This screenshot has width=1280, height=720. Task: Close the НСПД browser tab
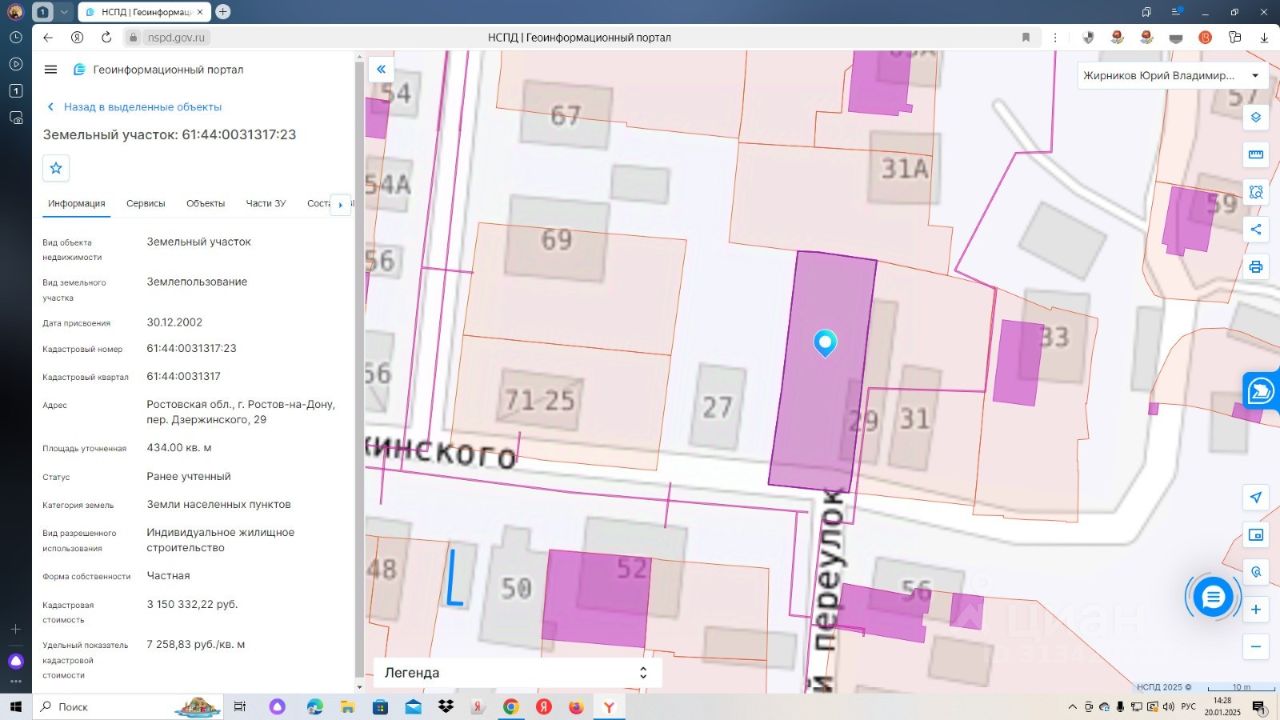point(202,12)
